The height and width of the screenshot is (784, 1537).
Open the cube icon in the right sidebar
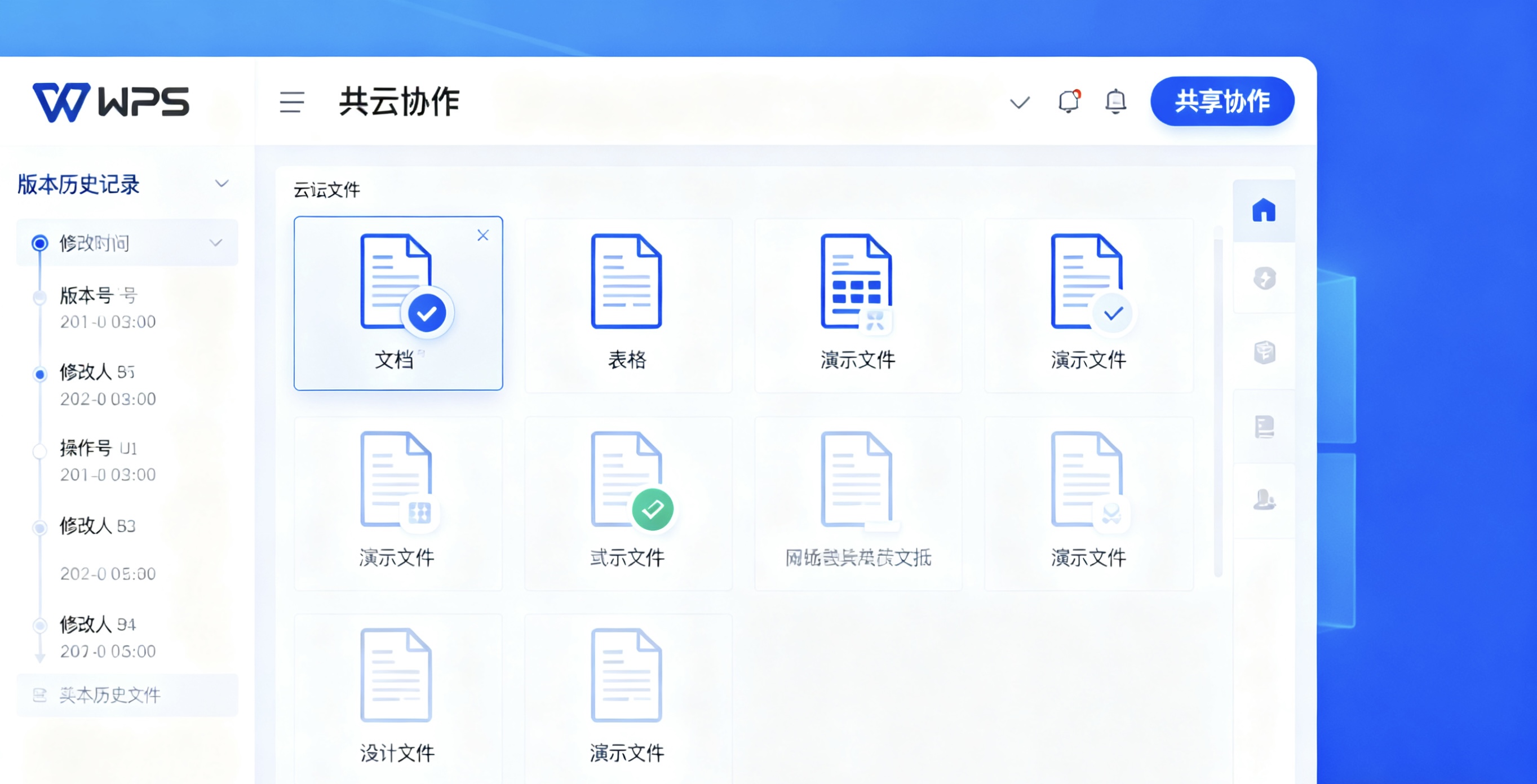(x=1265, y=353)
